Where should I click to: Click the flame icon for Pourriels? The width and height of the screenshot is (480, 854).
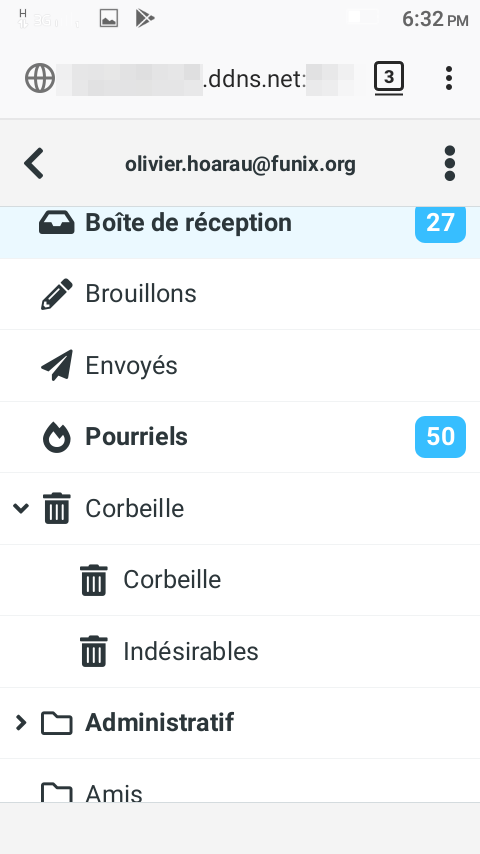(57, 437)
